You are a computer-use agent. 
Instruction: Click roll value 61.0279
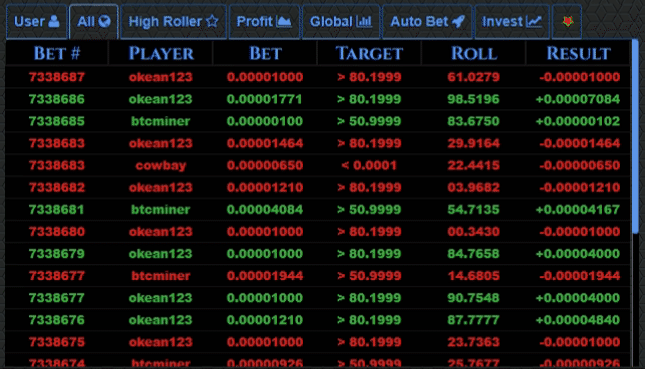click(x=473, y=77)
